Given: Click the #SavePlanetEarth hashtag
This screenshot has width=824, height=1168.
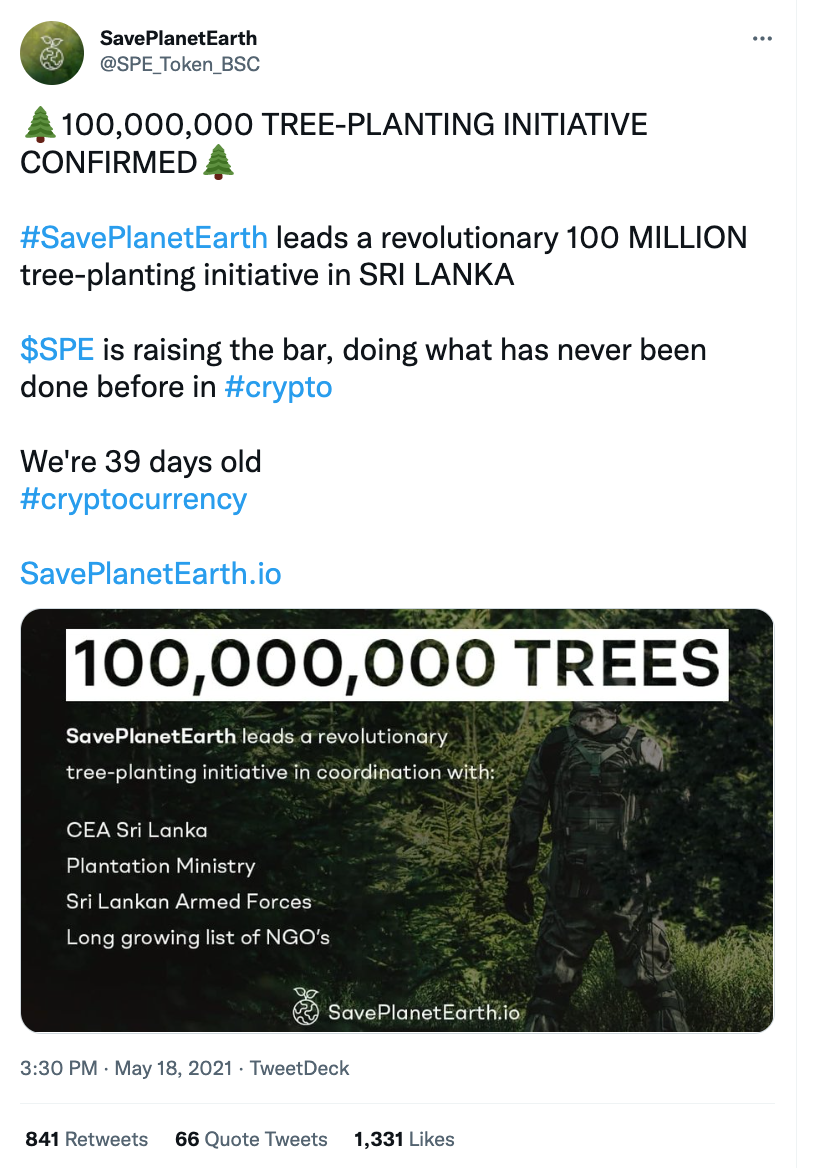Looking at the screenshot, I should (144, 238).
